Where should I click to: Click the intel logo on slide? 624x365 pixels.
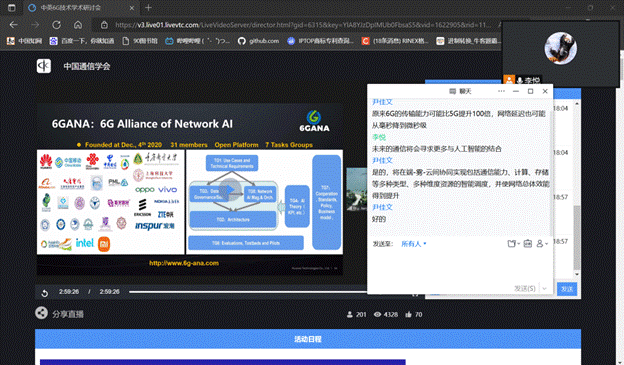click(85, 242)
